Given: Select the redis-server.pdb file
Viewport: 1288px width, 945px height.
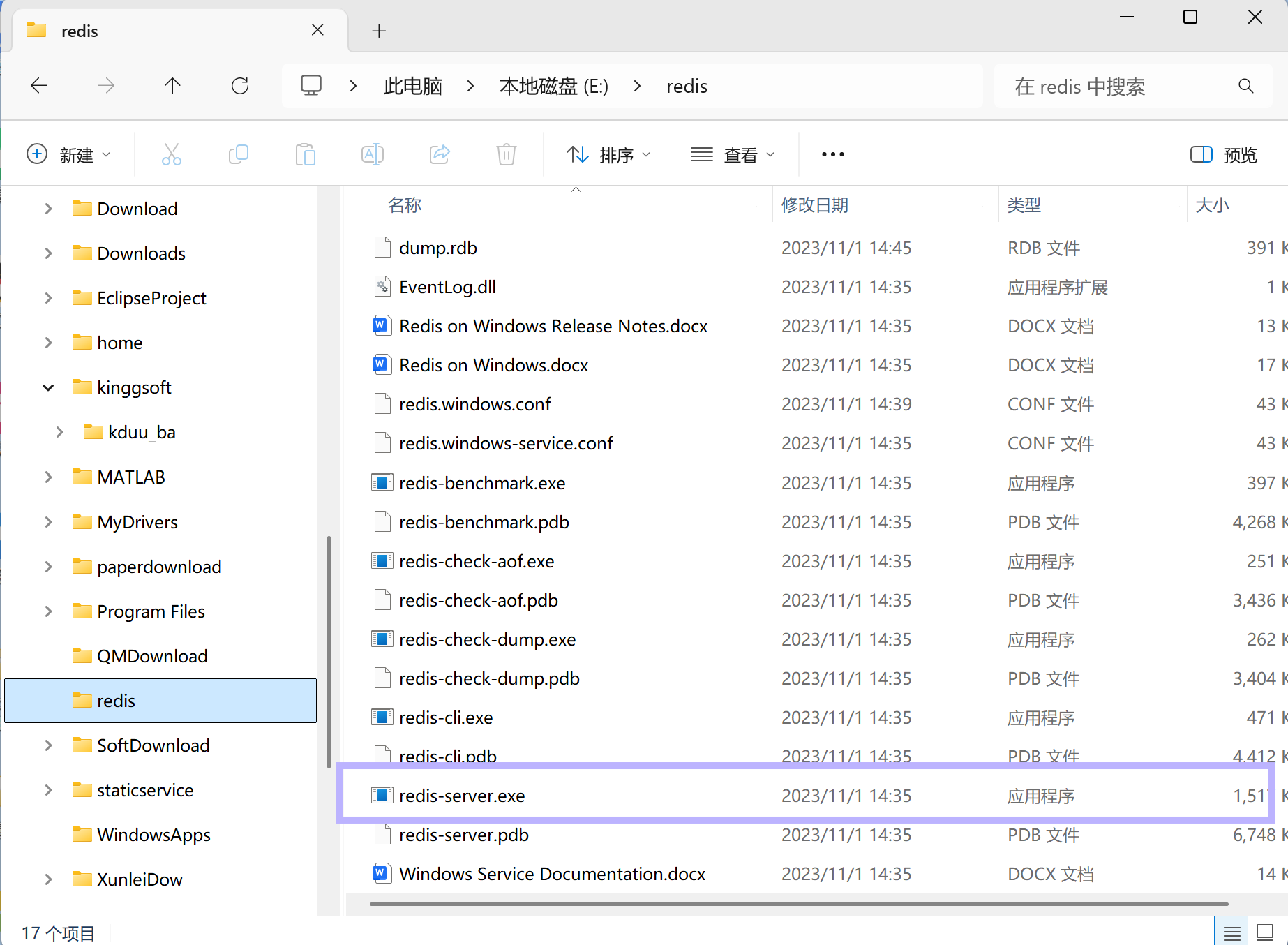Looking at the screenshot, I should [464, 834].
